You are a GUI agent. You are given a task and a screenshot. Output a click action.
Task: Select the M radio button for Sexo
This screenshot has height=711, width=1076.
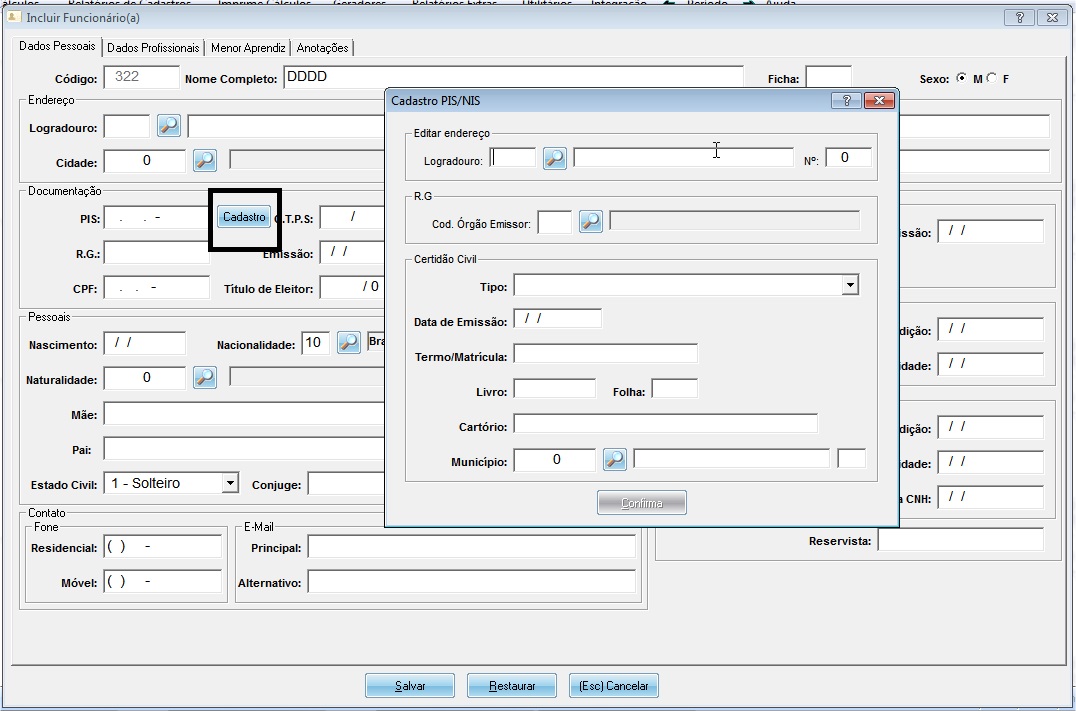click(x=962, y=78)
